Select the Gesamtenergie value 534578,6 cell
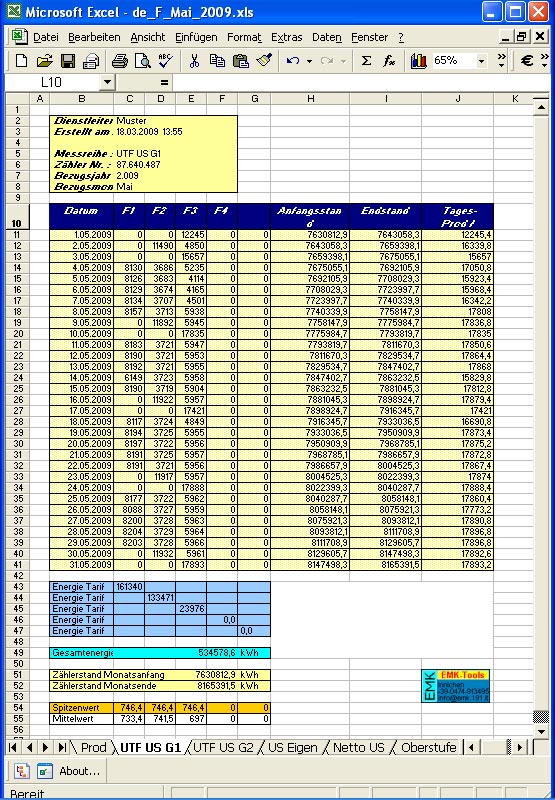Screen dimensions: 555x800 pos(207,653)
